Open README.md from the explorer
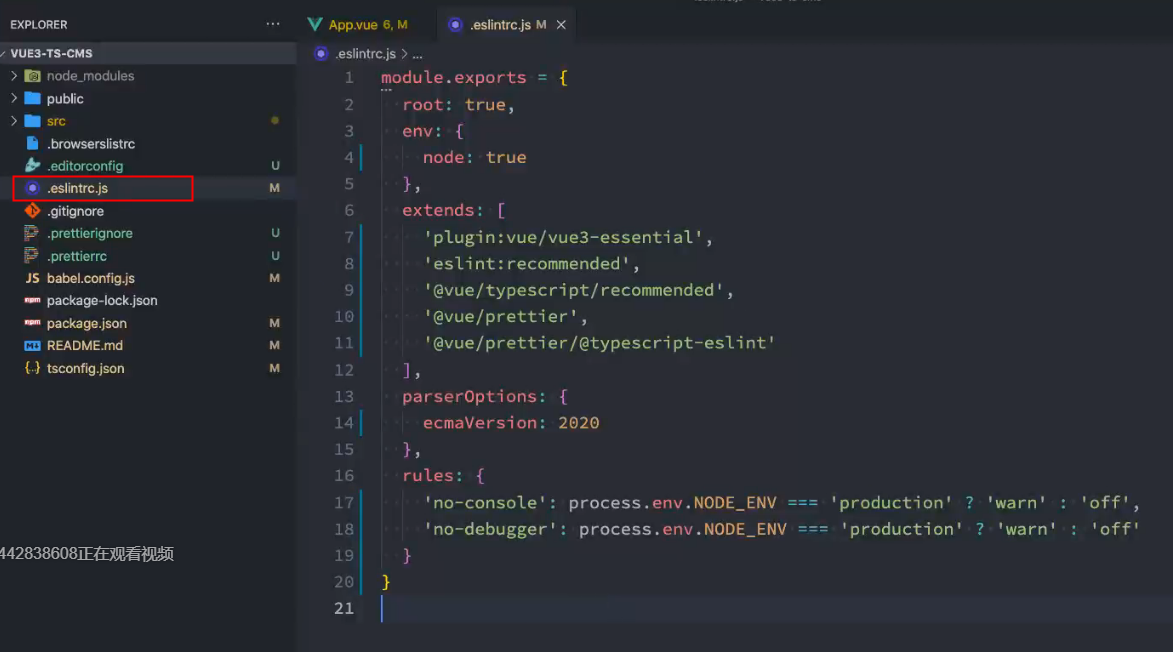The image size is (1173, 652). [85, 345]
